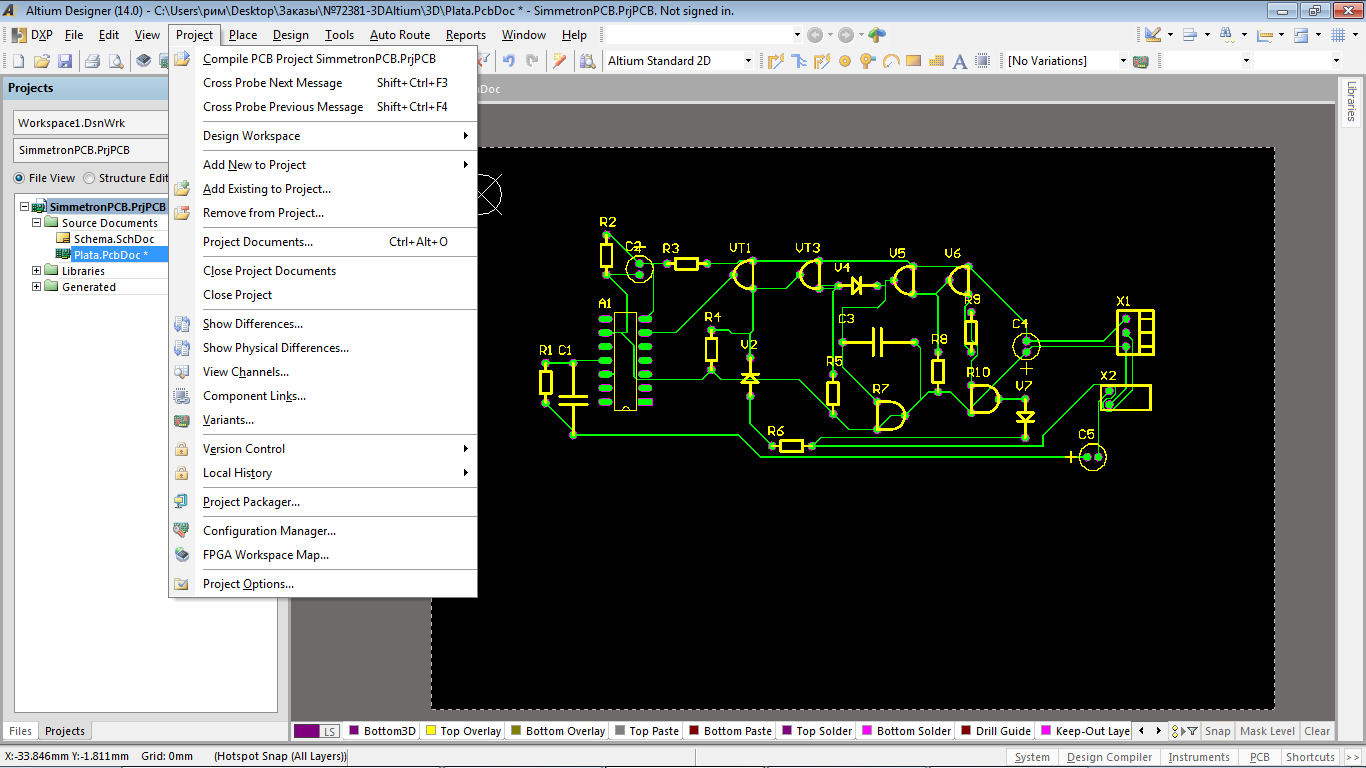Switch to the Files panel tab
This screenshot has height=768, width=1366.
[x=21, y=731]
